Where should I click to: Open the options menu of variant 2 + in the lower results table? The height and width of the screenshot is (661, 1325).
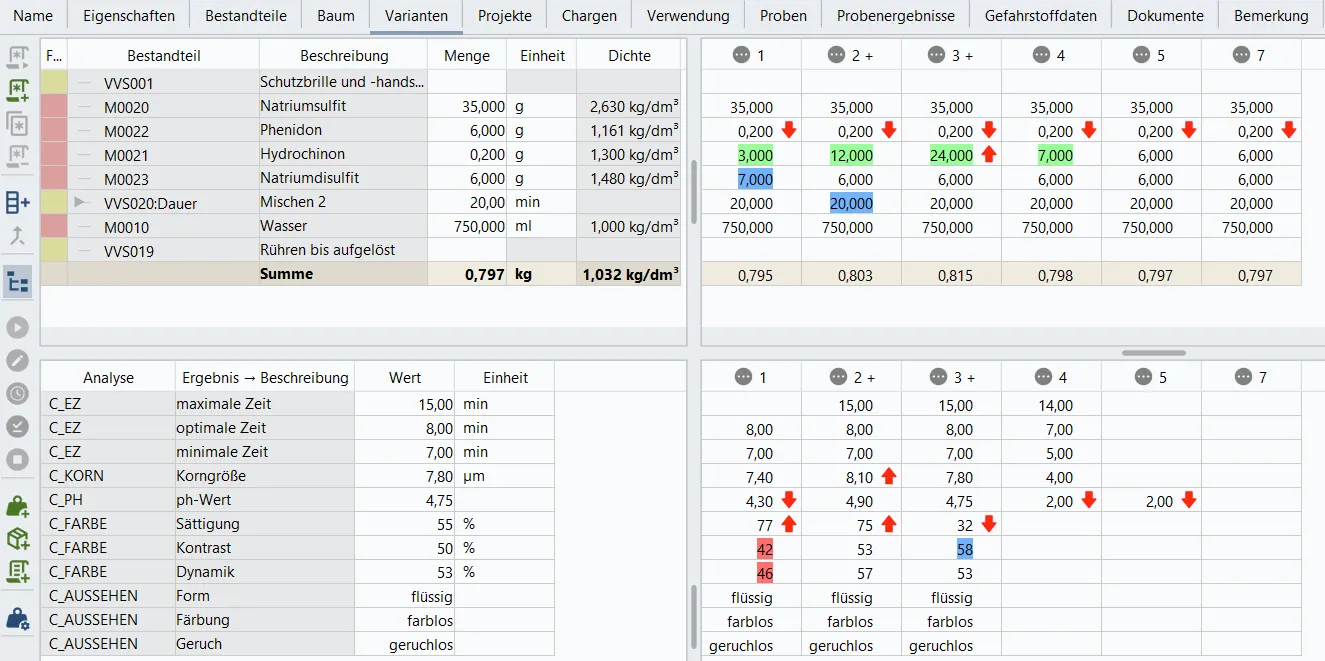838,377
